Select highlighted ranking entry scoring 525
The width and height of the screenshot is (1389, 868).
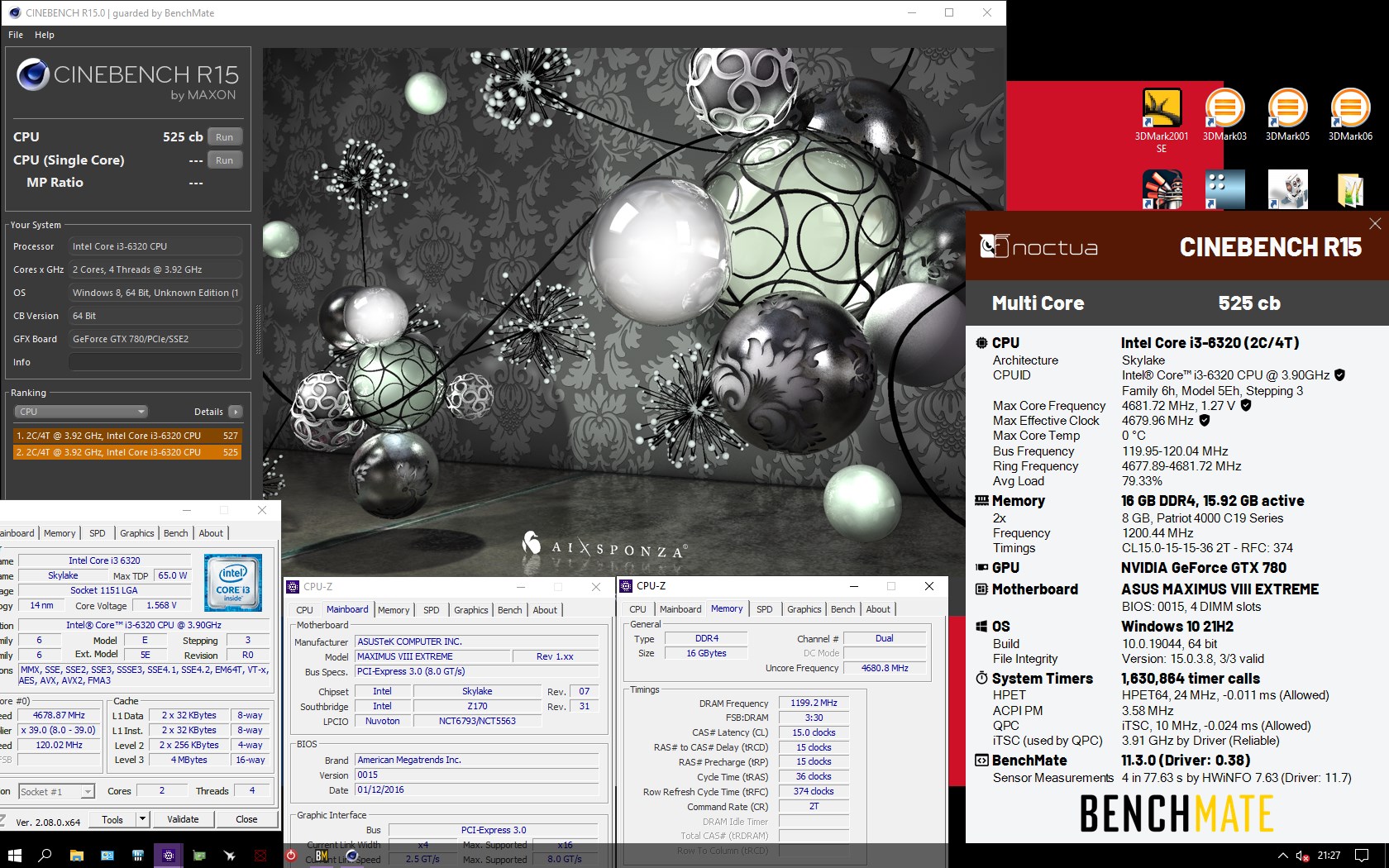coord(127,452)
